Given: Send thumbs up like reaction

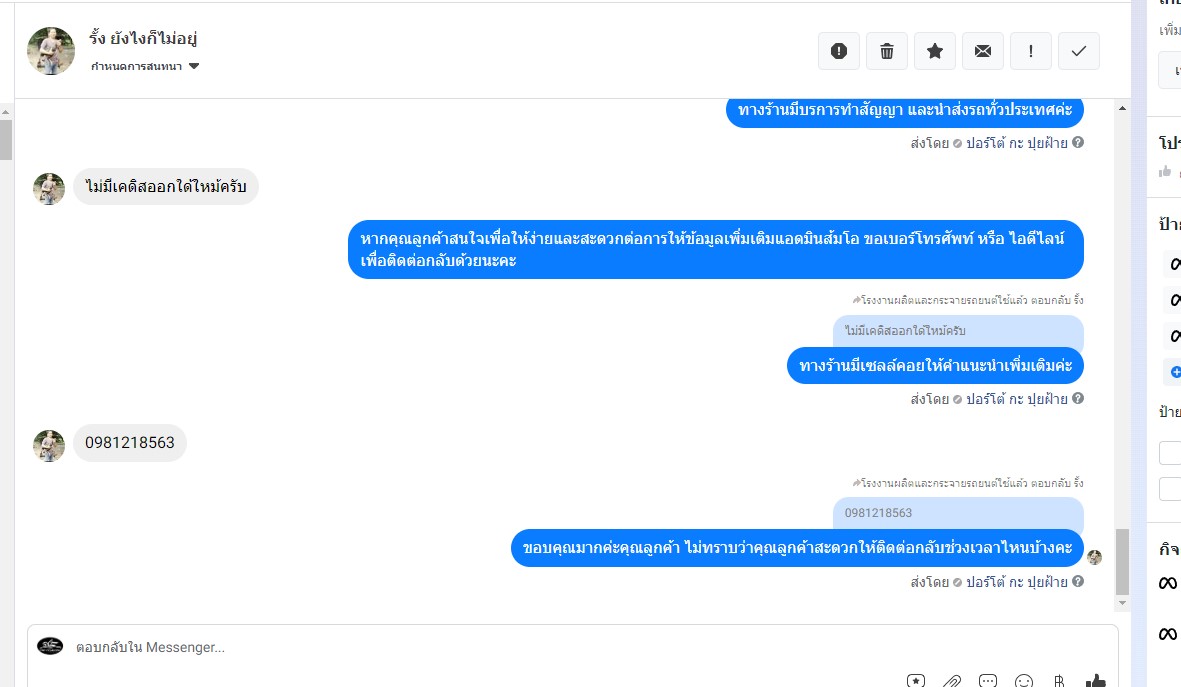Looking at the screenshot, I should (x=1096, y=681).
